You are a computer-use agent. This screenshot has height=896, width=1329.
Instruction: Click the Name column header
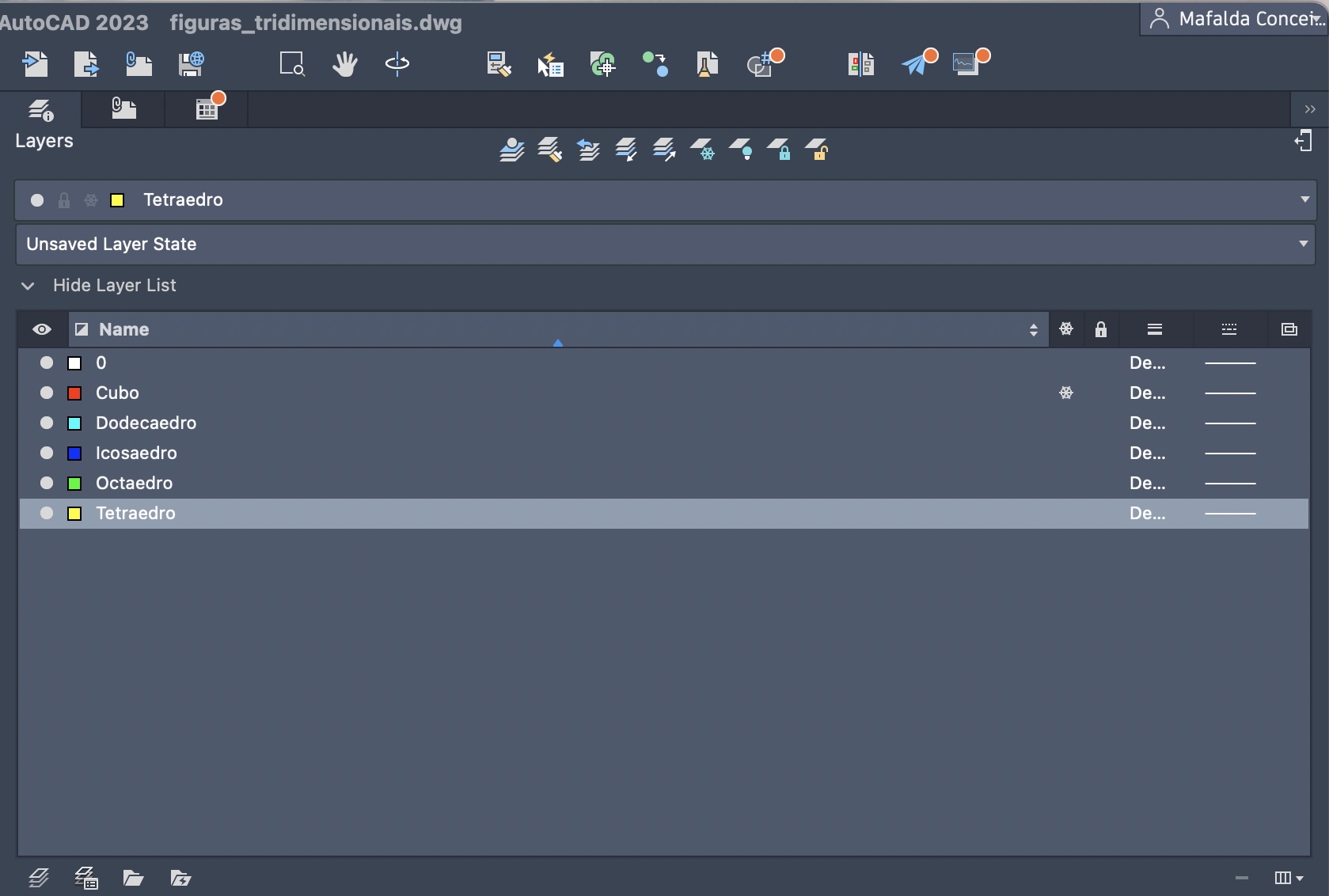(558, 329)
